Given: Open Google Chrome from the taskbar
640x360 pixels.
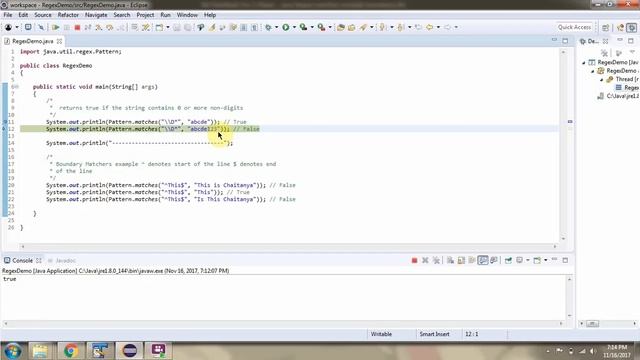Looking at the screenshot, I should (71, 351).
